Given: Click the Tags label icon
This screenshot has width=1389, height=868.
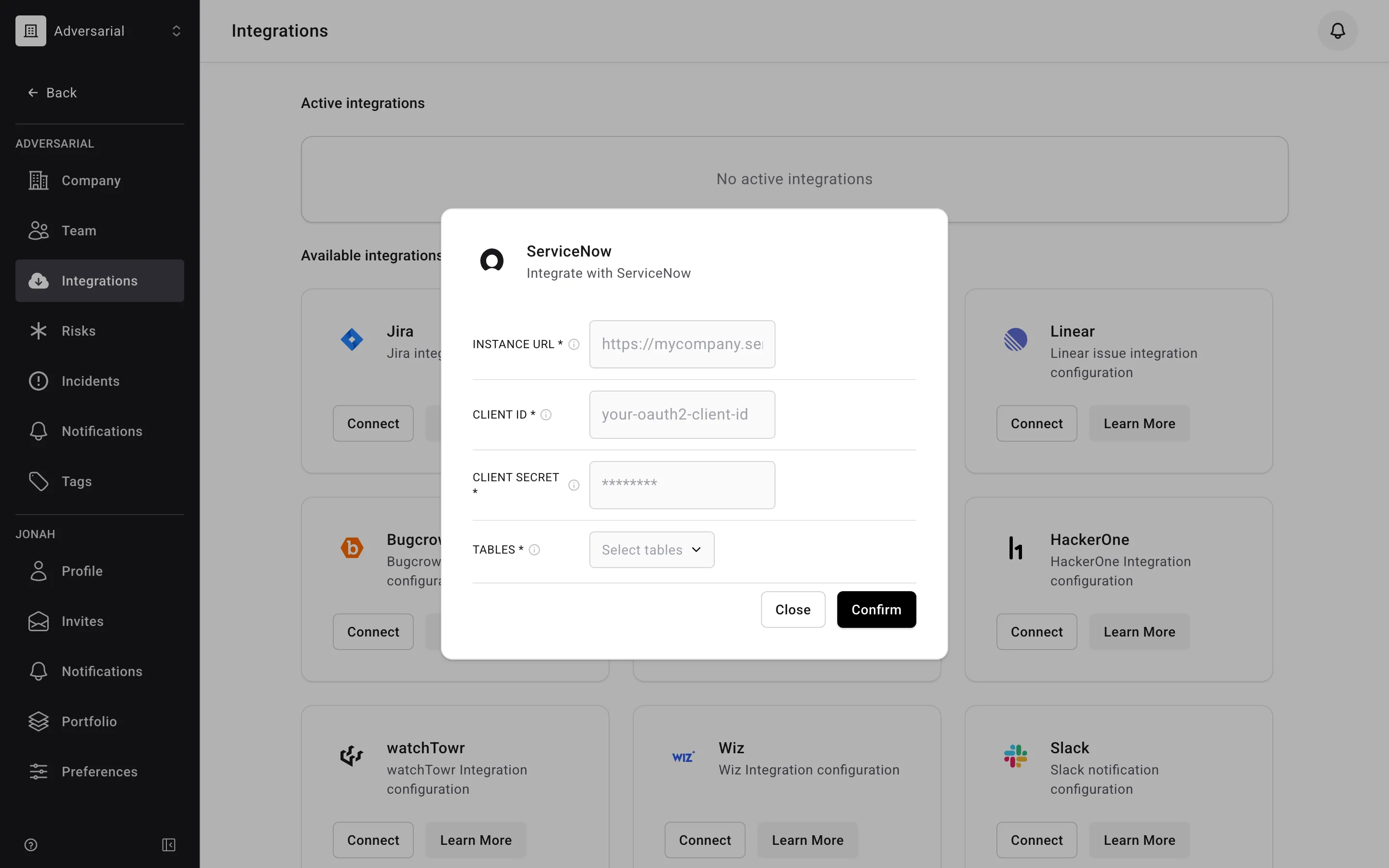Looking at the screenshot, I should [x=39, y=481].
